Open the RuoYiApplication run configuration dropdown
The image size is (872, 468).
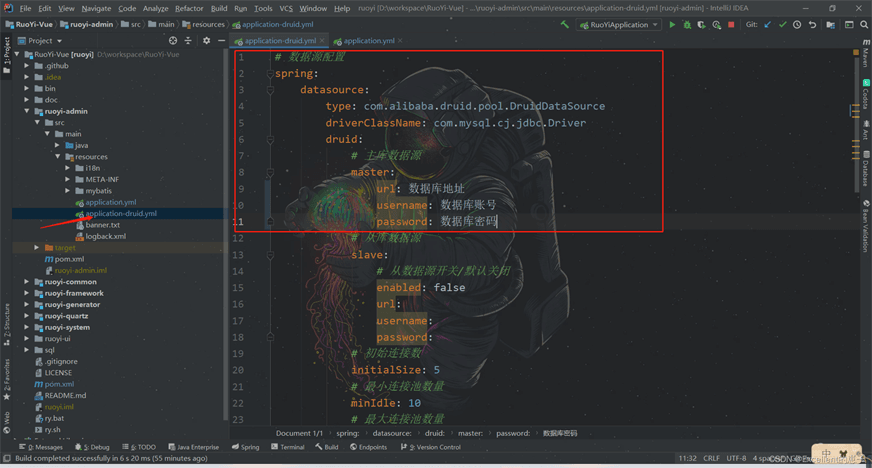coord(618,24)
